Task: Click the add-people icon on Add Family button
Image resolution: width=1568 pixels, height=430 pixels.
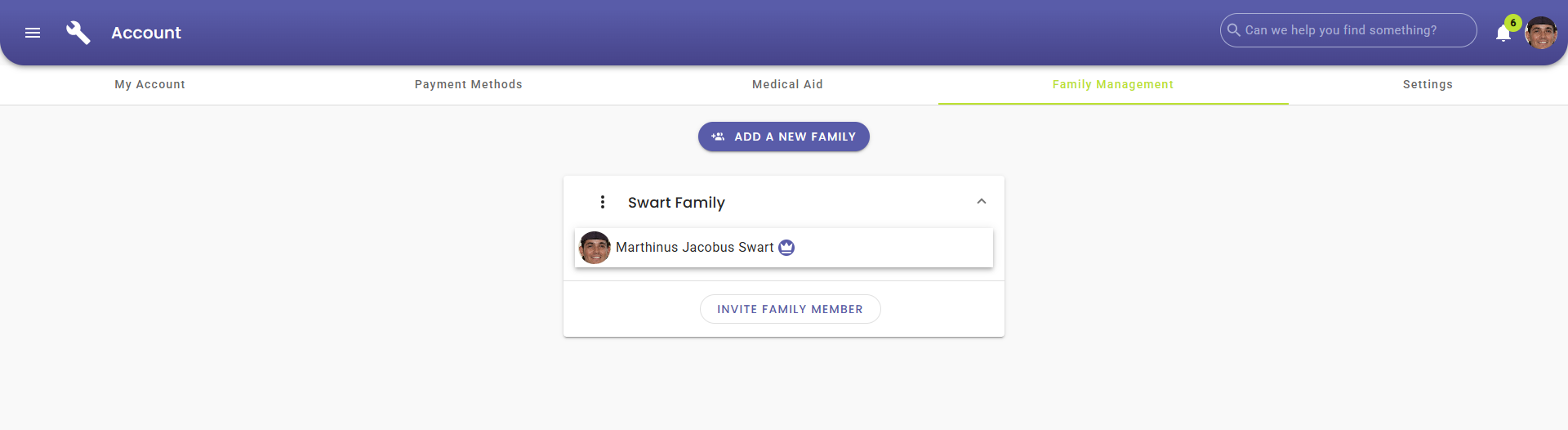Action: 718,137
